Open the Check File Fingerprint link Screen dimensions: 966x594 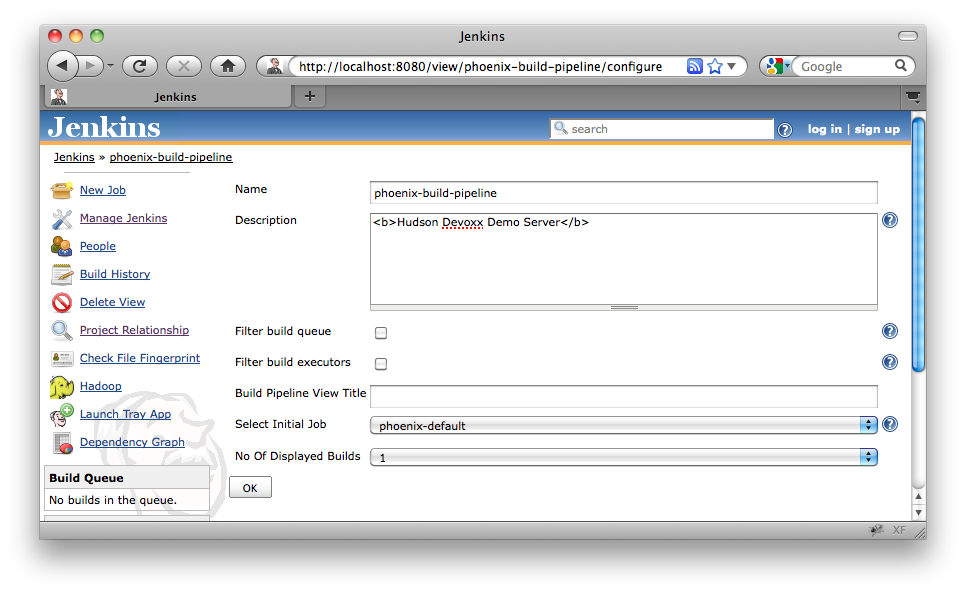click(x=140, y=358)
